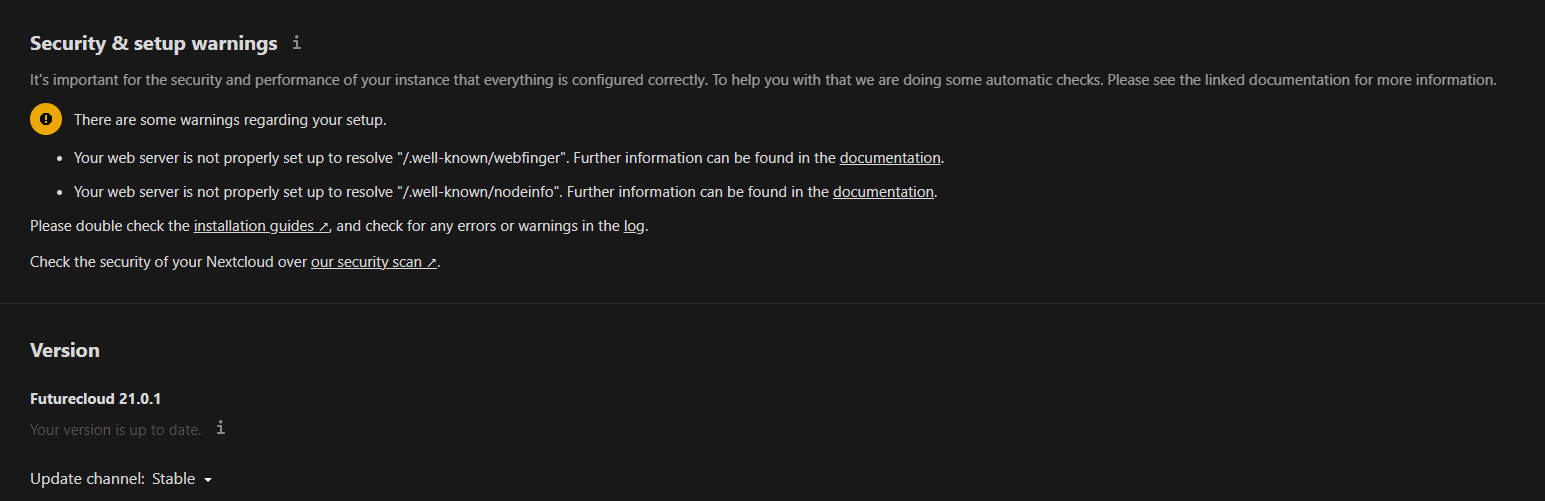Image resolution: width=1545 pixels, height=501 pixels.
Task: Open the log link
Action: tap(634, 226)
